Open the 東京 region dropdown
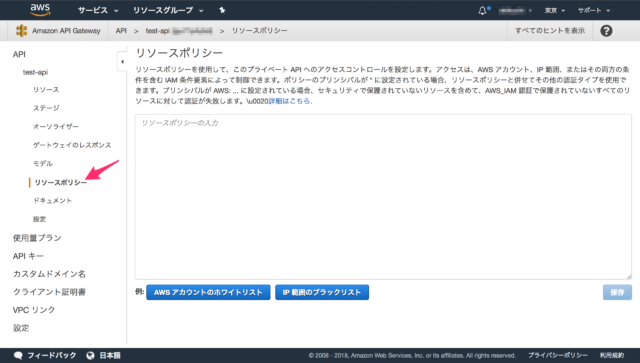 tap(555, 10)
